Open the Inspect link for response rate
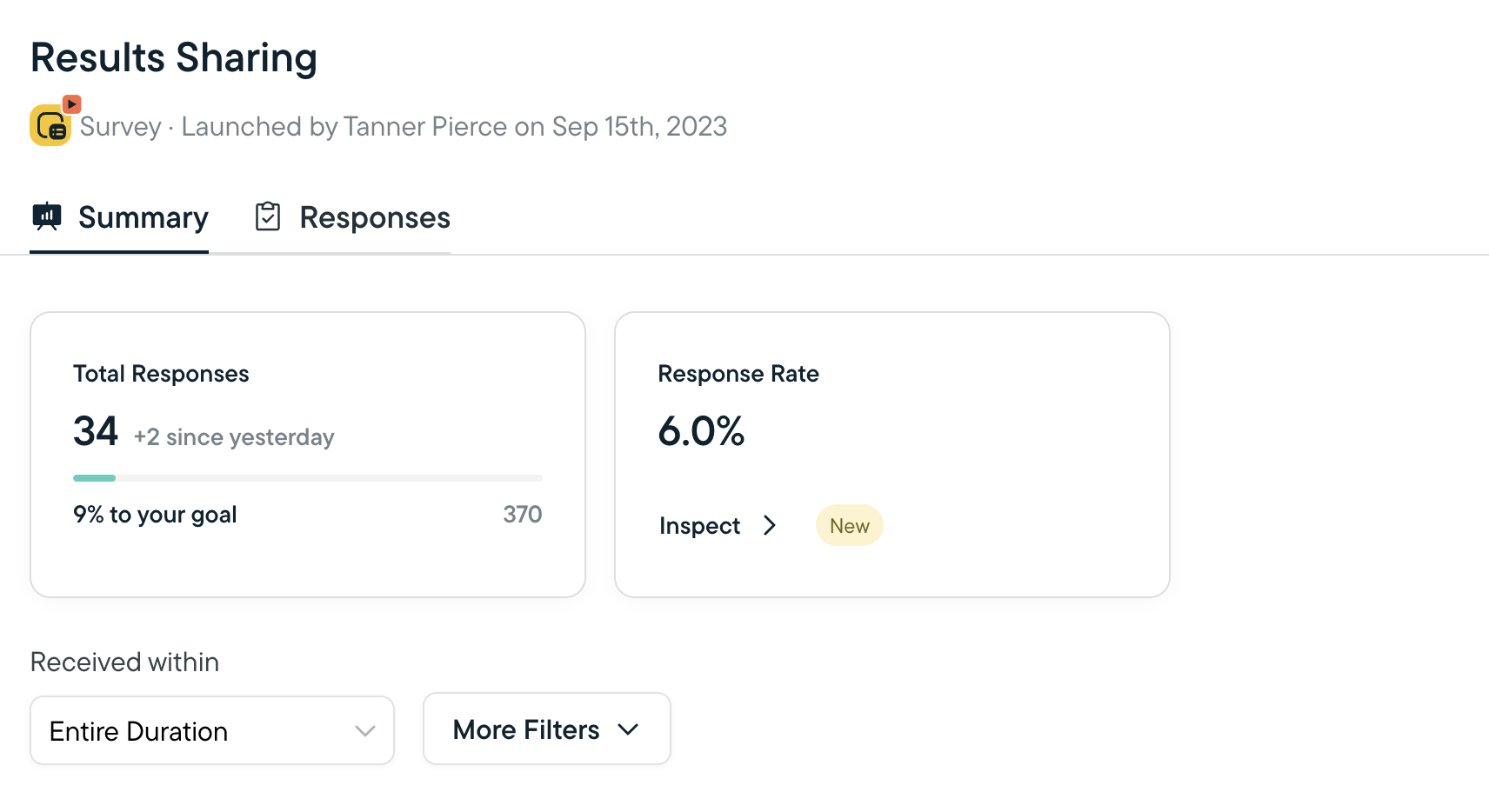 [x=700, y=526]
